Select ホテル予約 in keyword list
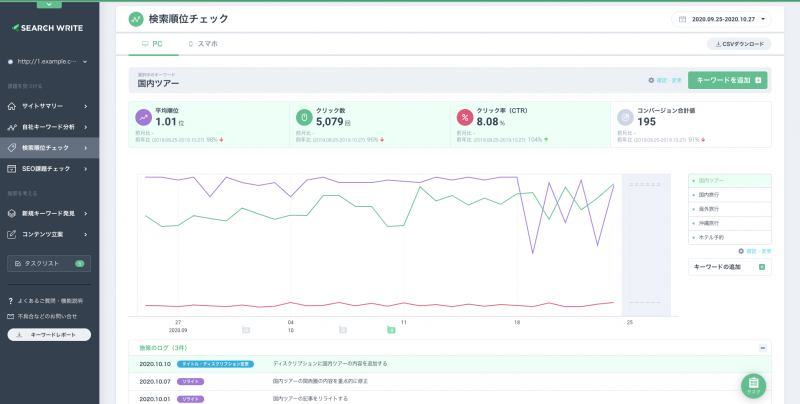This screenshot has width=800, height=404. coord(730,238)
